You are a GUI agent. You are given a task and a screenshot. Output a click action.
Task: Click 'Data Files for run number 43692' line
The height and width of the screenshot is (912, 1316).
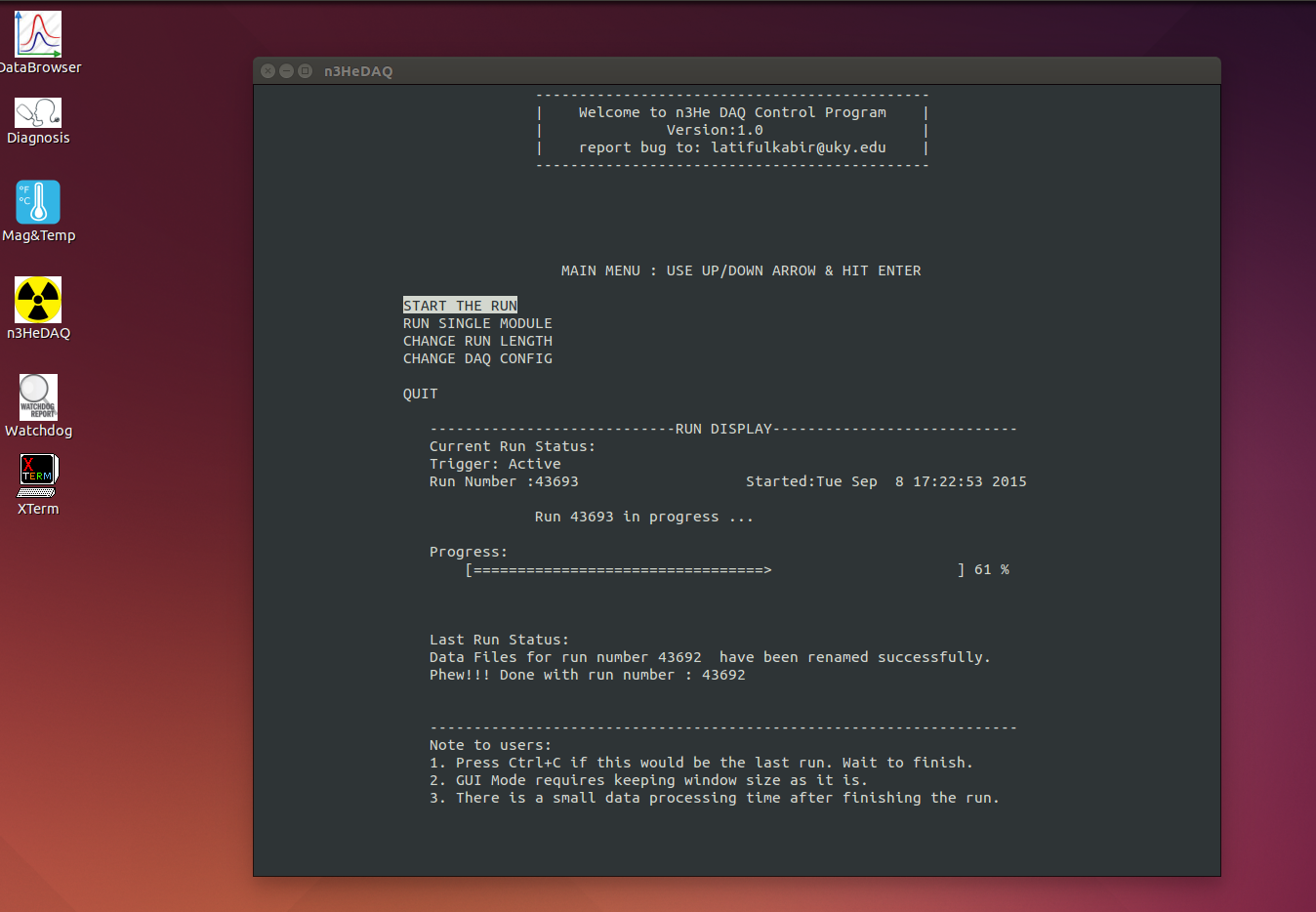[x=710, y=657]
